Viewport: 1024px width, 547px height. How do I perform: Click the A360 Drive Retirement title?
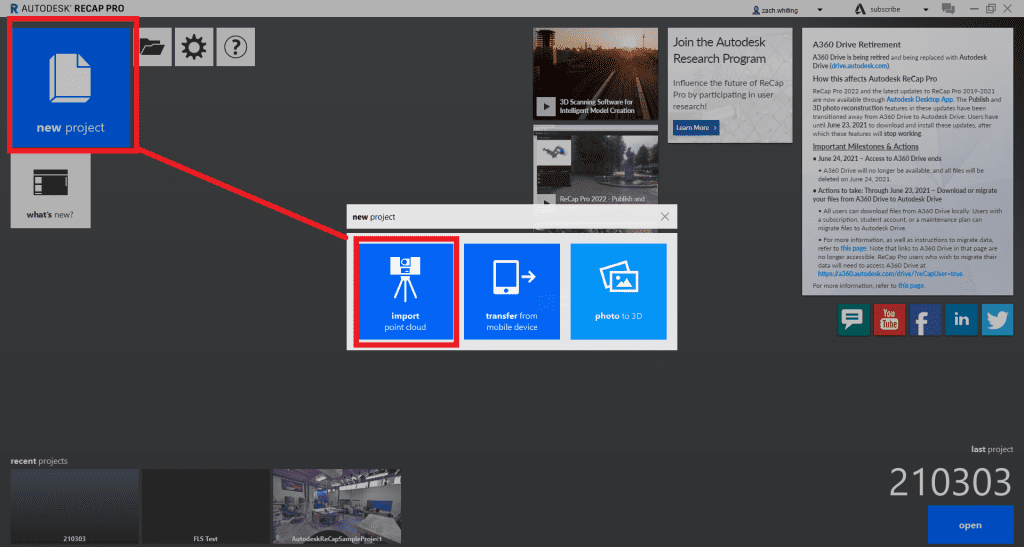click(x=856, y=45)
